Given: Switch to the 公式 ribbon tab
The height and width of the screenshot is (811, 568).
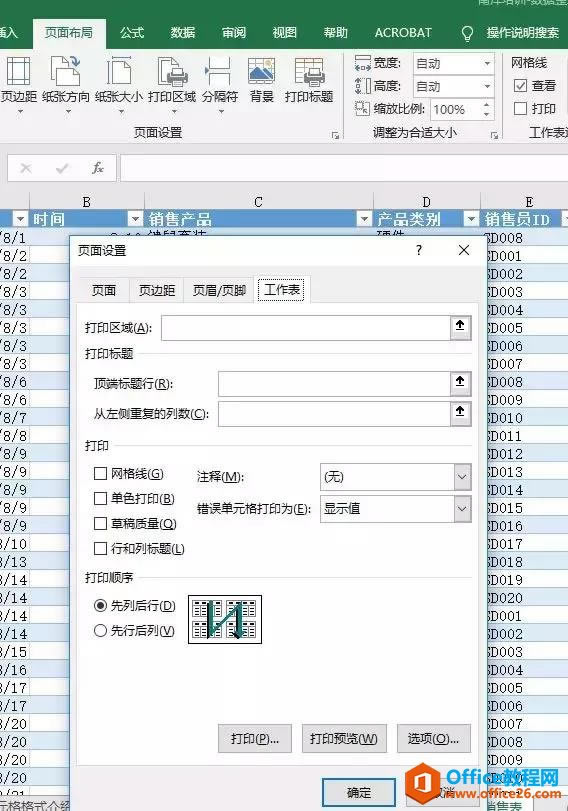Looking at the screenshot, I should (x=131, y=33).
